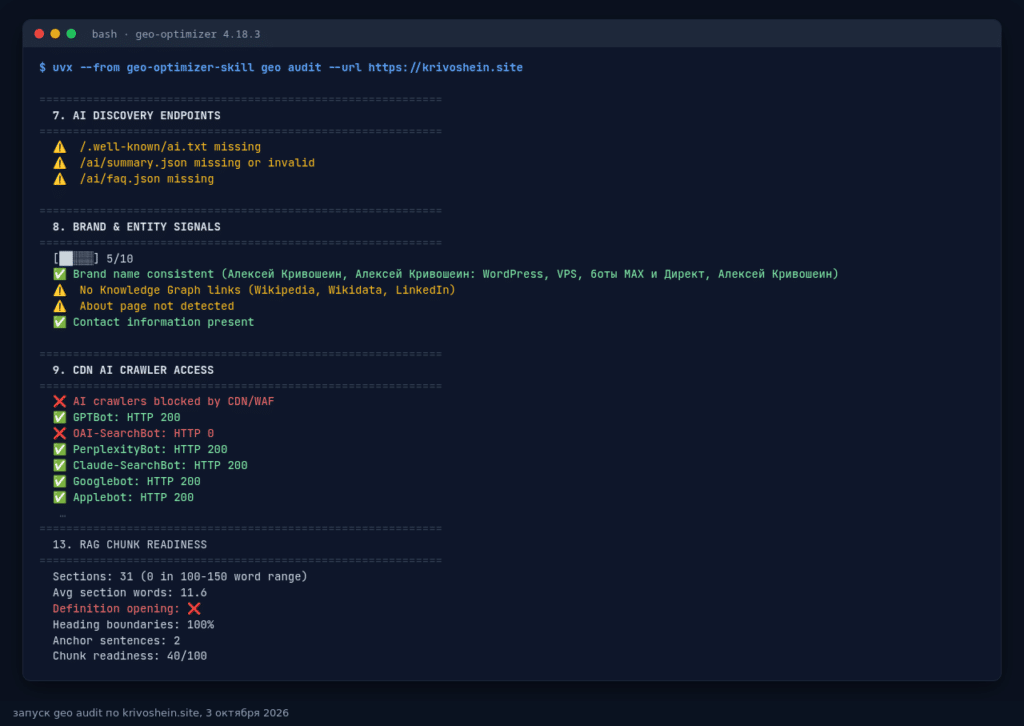Click the '9. CDN AI CRAWLER ACCESS' heading
Screen dimensions: 1024x726
133,370
